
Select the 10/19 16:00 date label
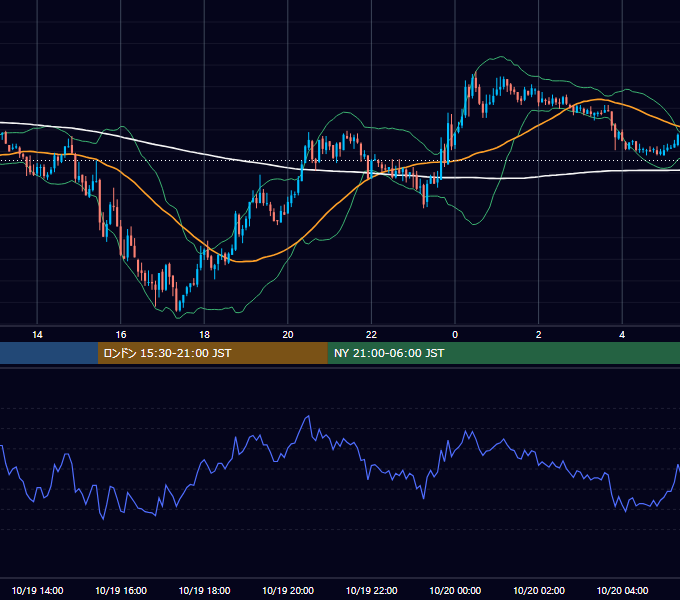pyautogui.click(x=121, y=590)
